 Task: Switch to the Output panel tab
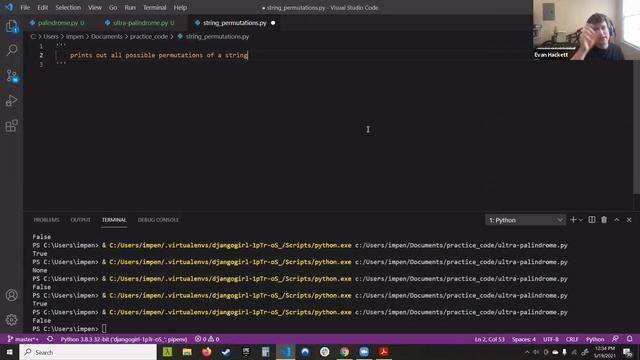coord(80,220)
